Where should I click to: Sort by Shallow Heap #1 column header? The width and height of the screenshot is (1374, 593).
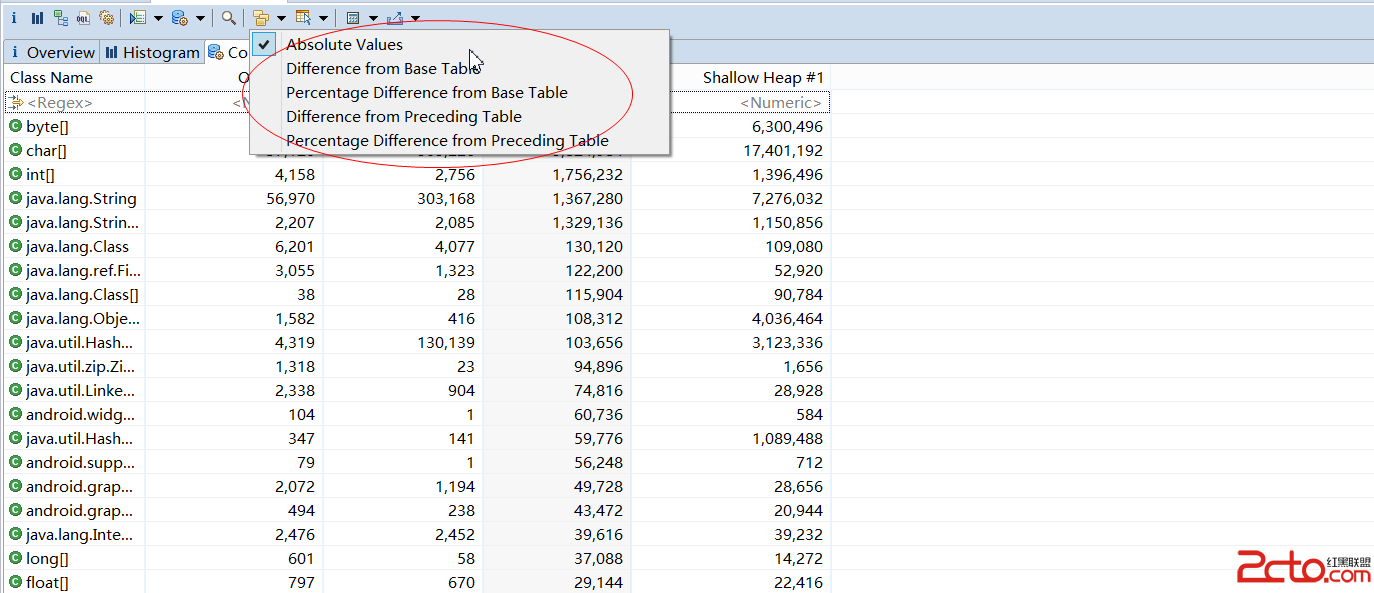click(762, 77)
